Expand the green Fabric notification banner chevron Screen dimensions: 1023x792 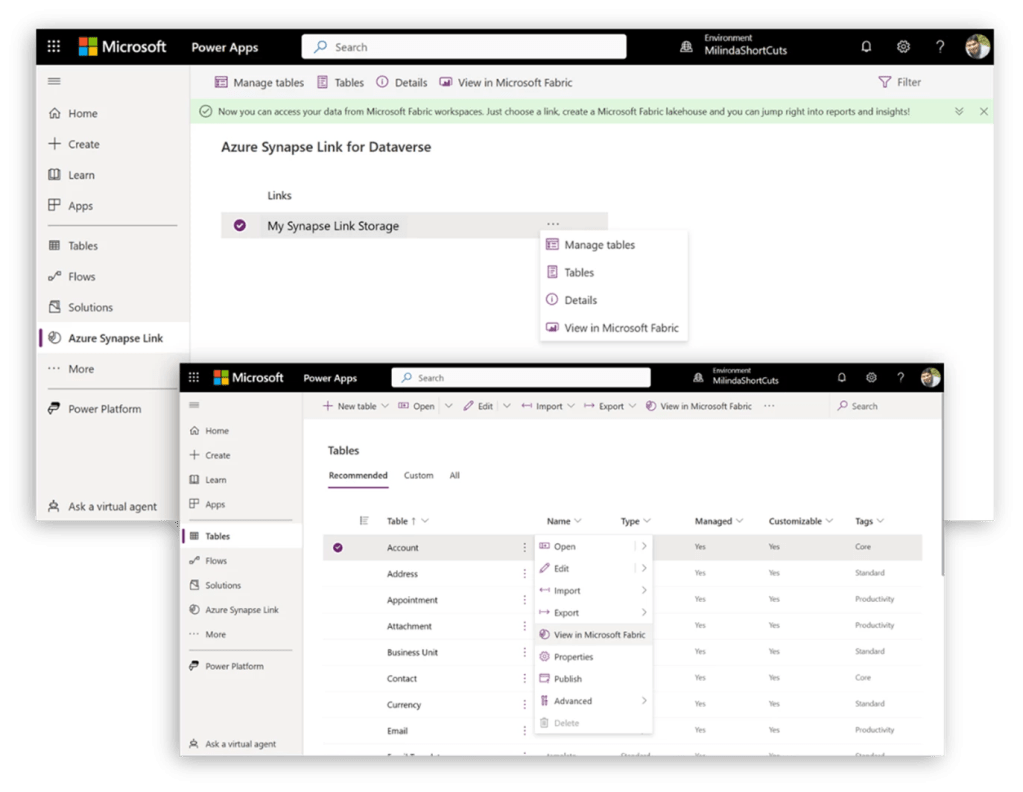pyautogui.click(x=959, y=112)
